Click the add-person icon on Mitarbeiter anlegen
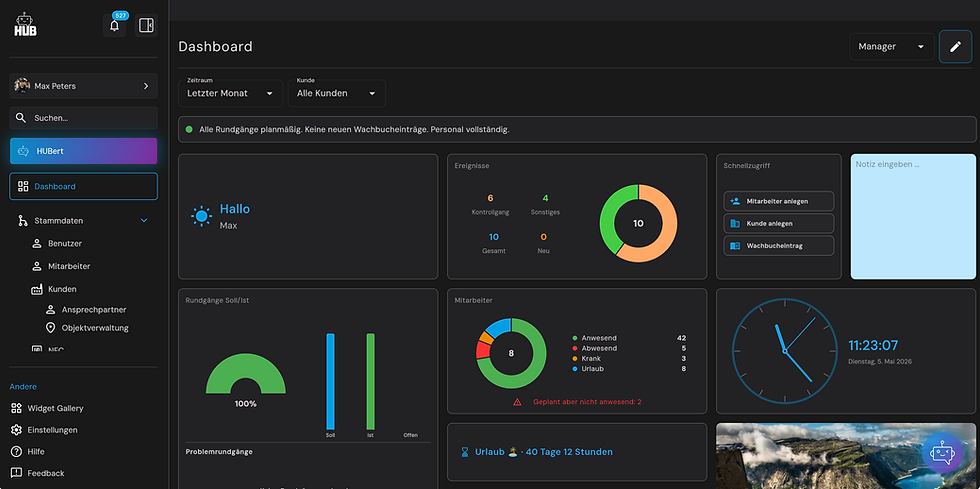The image size is (980, 489). point(735,201)
